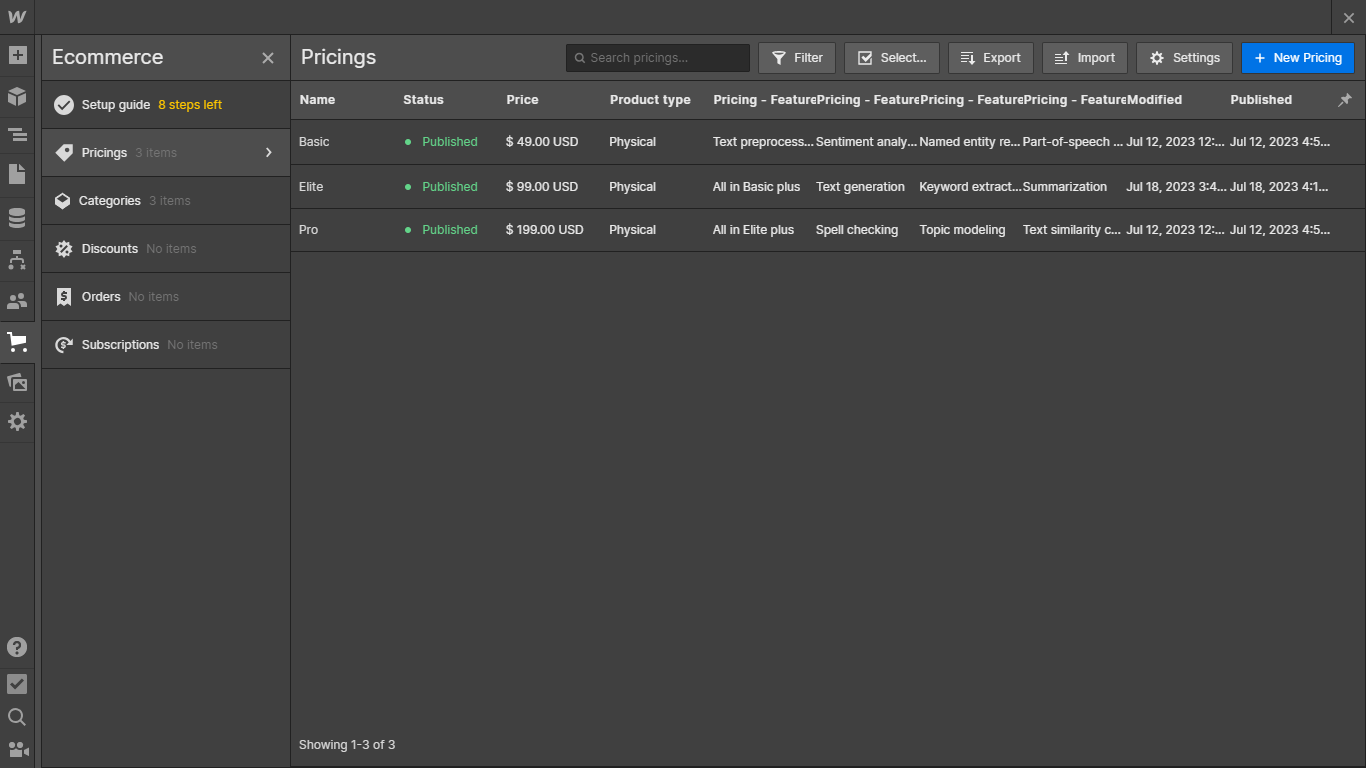
Task: Open the Discounts section
Action: (x=110, y=248)
